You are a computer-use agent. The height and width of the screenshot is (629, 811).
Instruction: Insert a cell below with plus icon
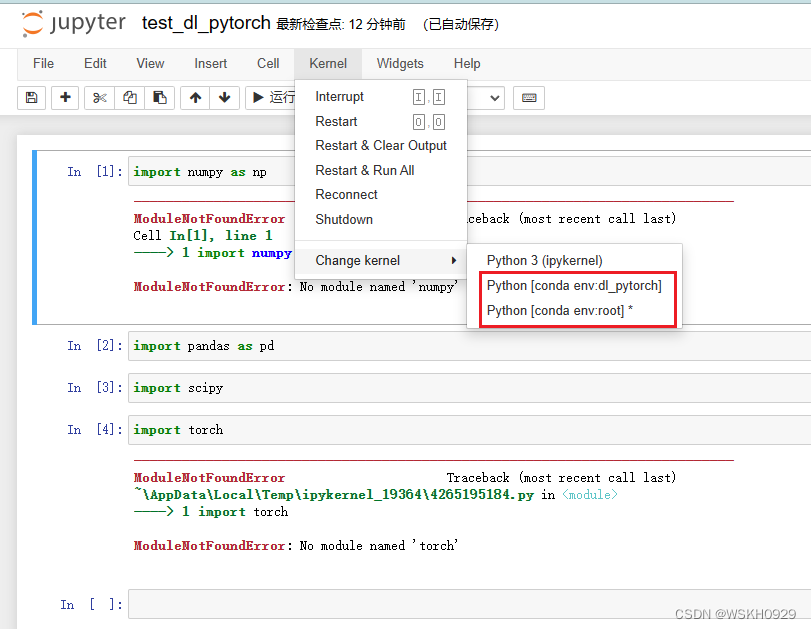tap(65, 97)
